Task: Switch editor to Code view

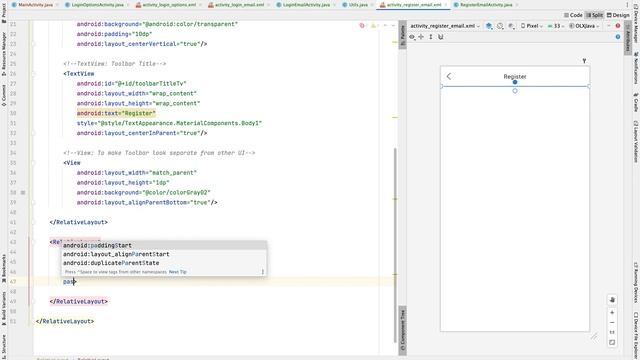Action: pyautogui.click(x=573, y=15)
